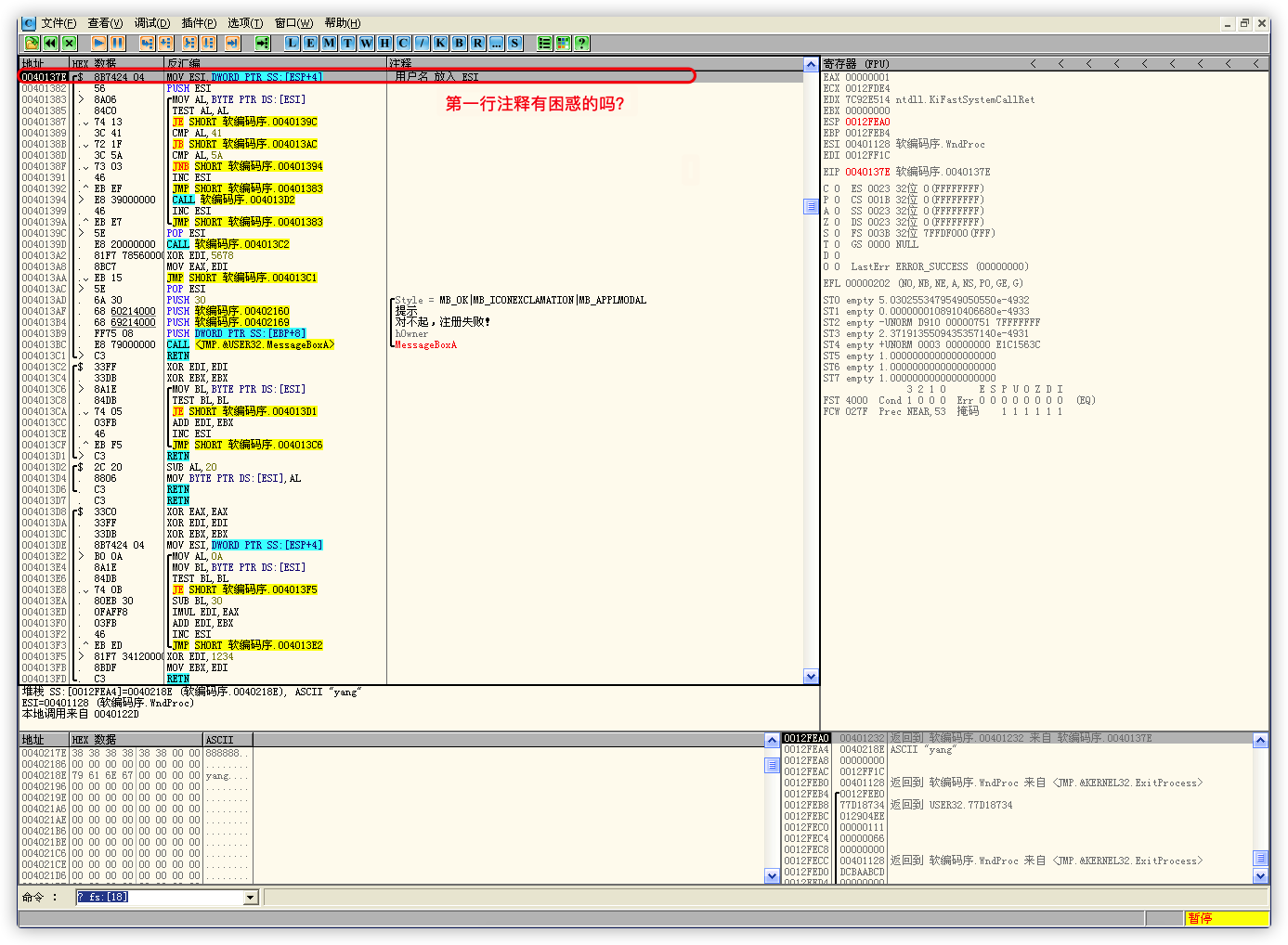Open the Memory map with M button
1288x945 pixels.
[329, 43]
